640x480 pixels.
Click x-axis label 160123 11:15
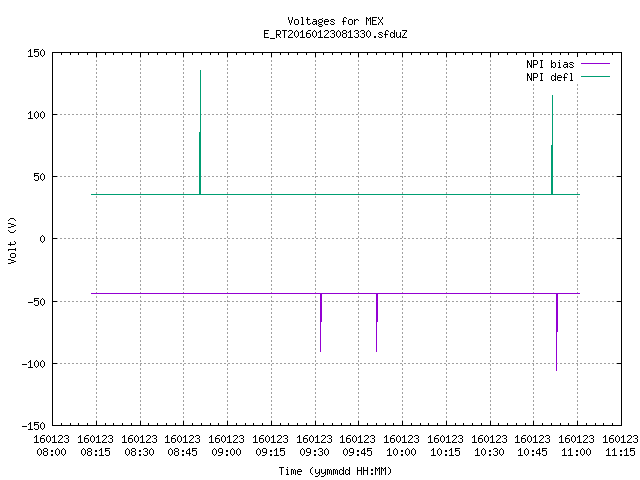[x=620, y=446]
